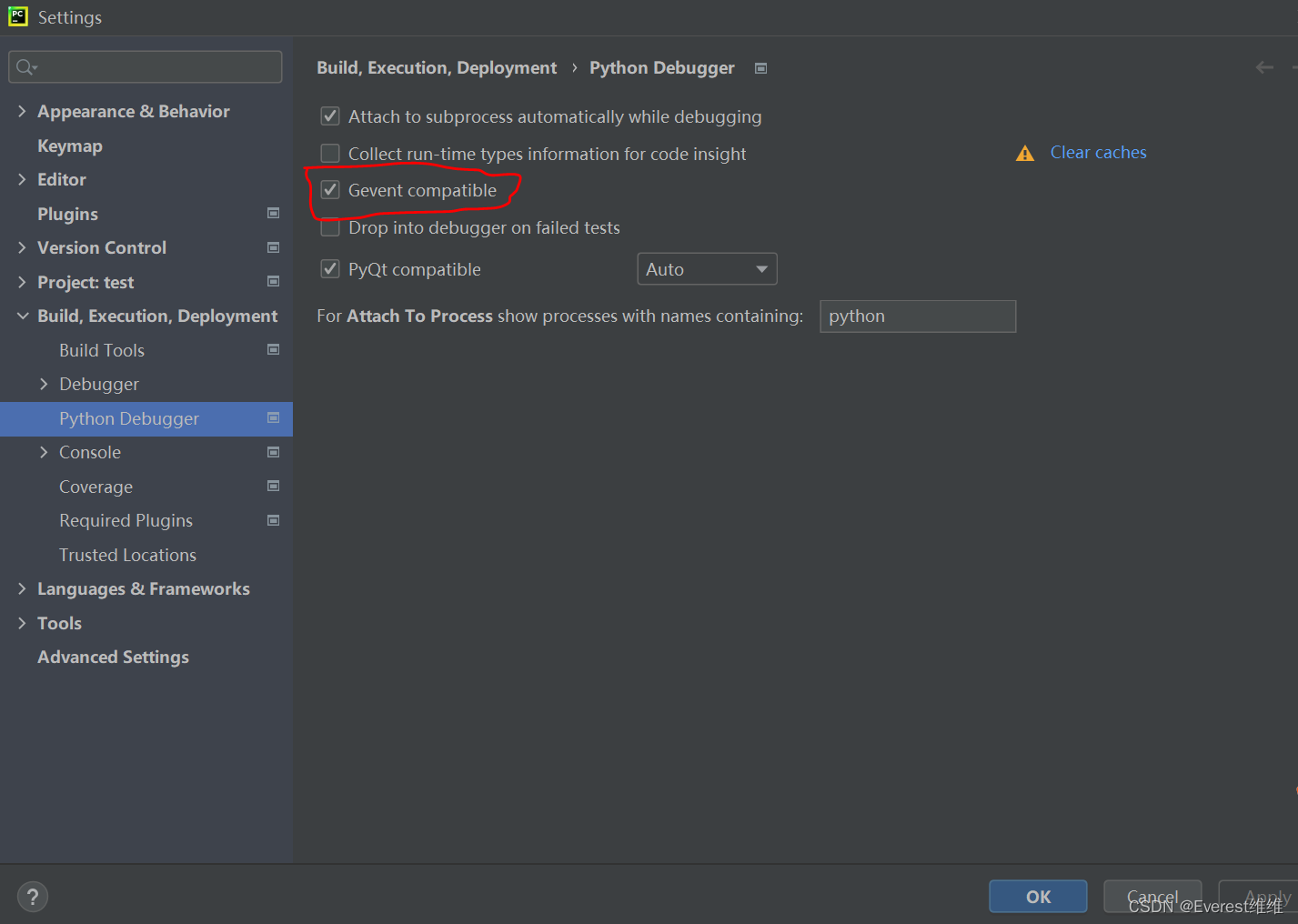Toggle the Gevent compatible checkbox

pos(330,190)
